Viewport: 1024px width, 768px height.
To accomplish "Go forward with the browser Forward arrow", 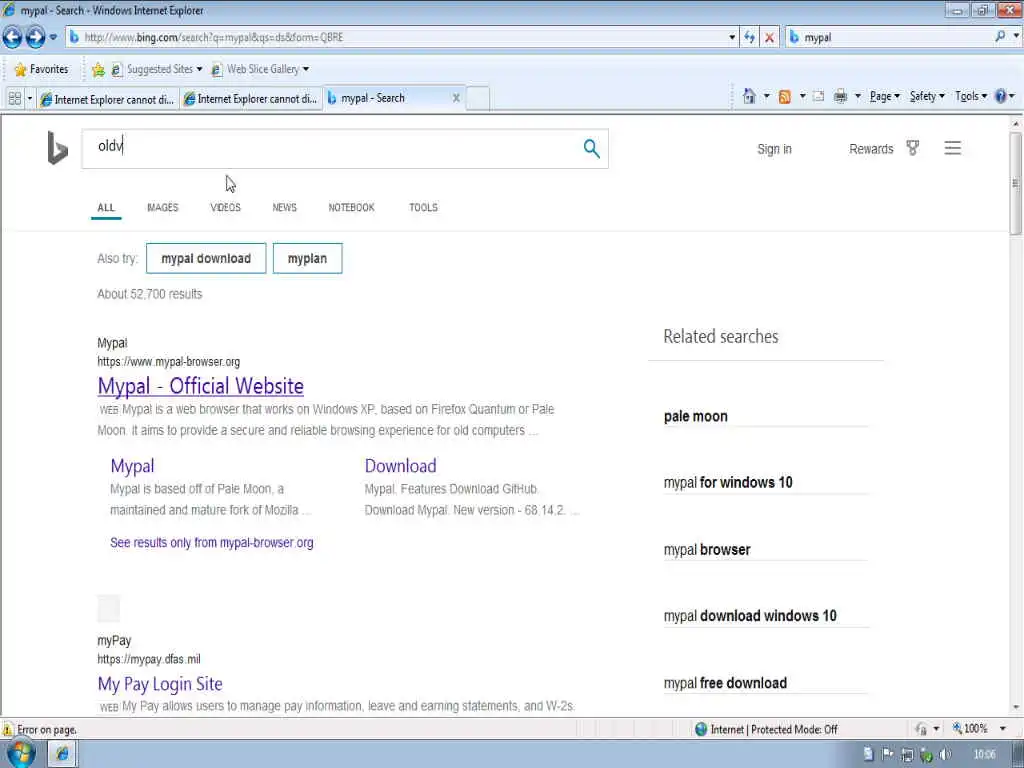I will pos(36,37).
